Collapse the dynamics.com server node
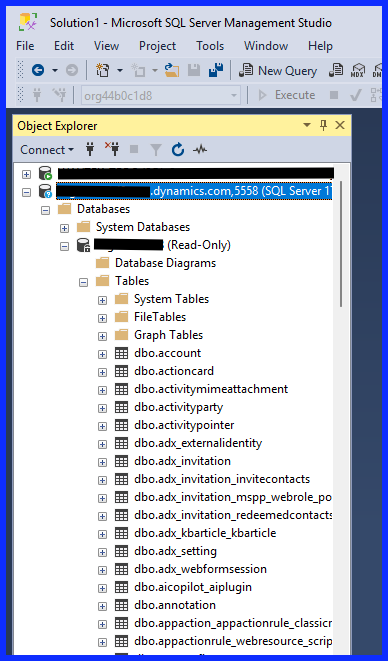Viewport: 388px width, 661px height. point(27,192)
